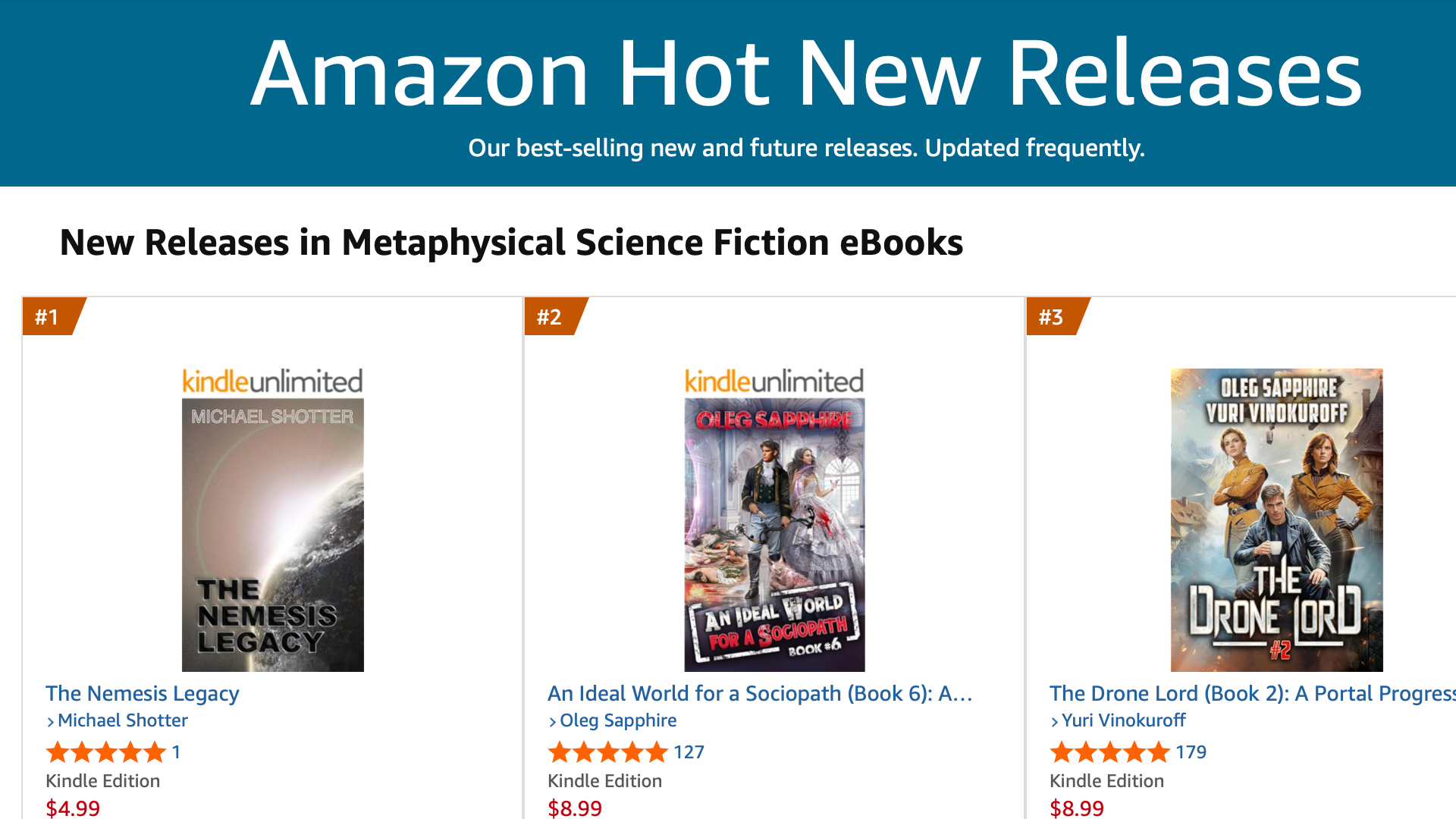Image resolution: width=1456 pixels, height=819 pixels.
Task: Click the #3 rank badge
Action: click(x=1052, y=316)
